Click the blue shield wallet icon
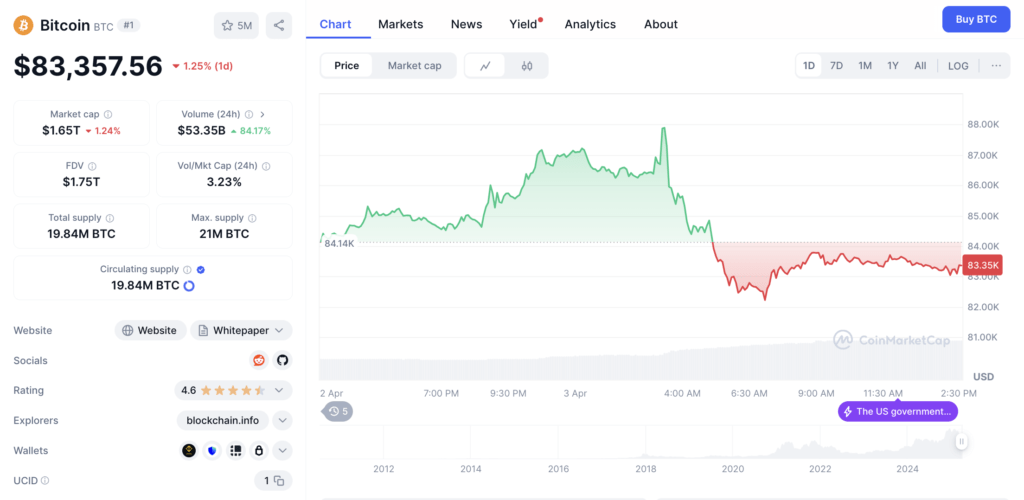 [212, 450]
